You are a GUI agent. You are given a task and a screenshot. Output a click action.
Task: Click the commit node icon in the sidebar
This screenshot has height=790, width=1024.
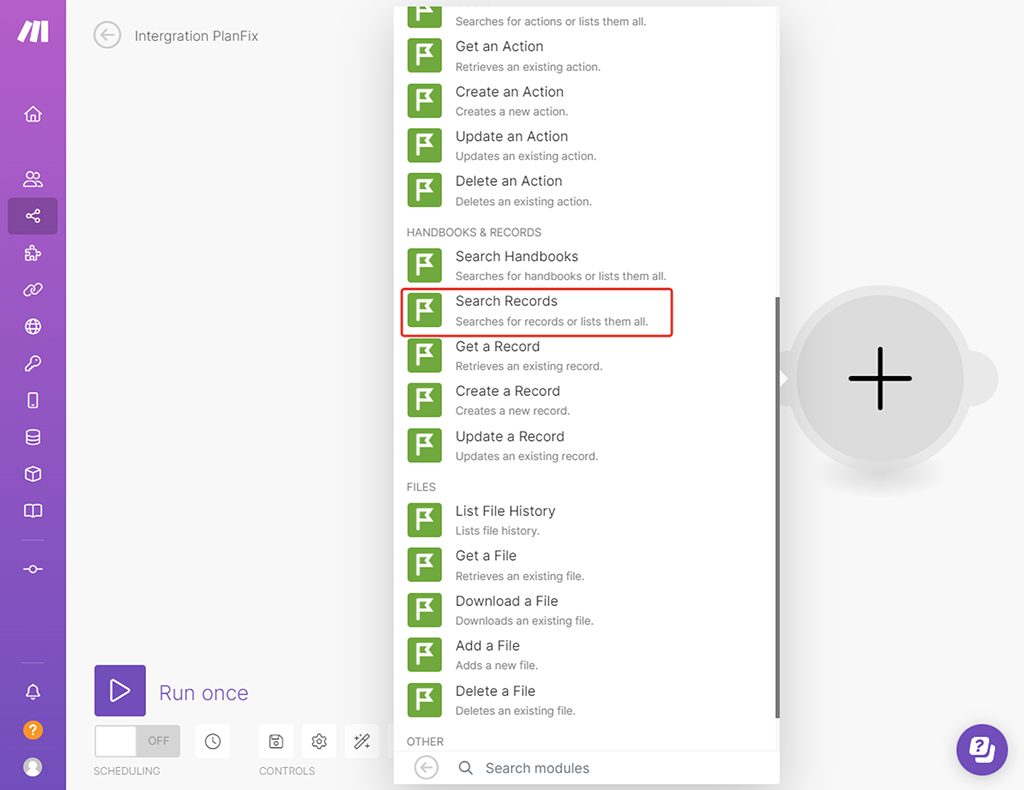click(x=33, y=569)
